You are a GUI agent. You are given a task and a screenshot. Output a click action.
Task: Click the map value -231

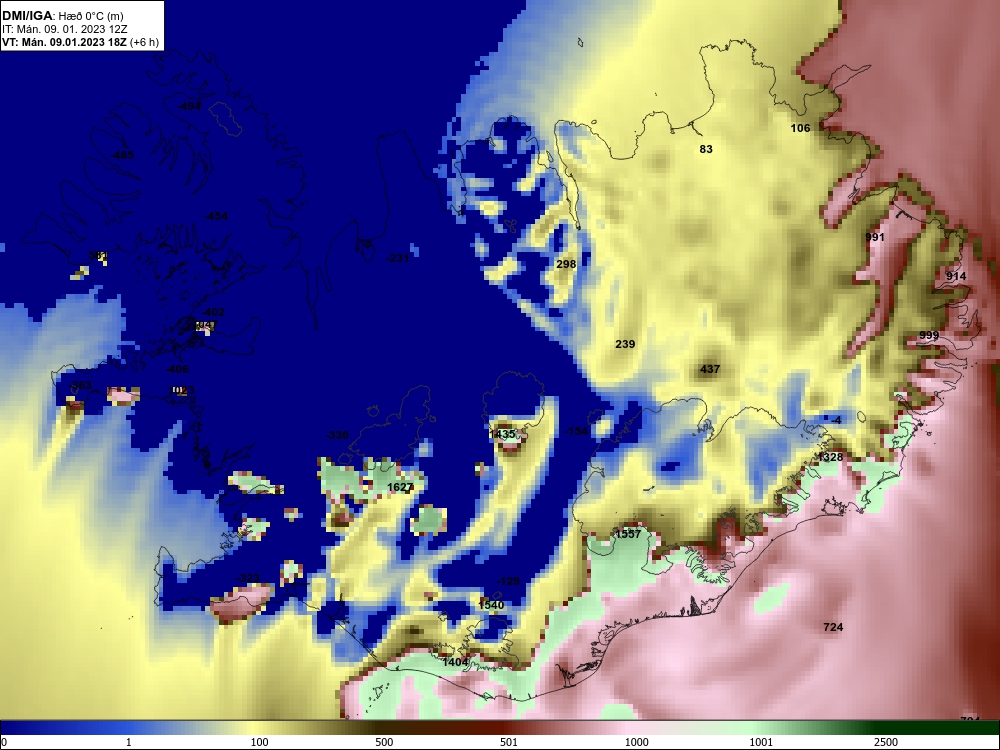pos(398,258)
